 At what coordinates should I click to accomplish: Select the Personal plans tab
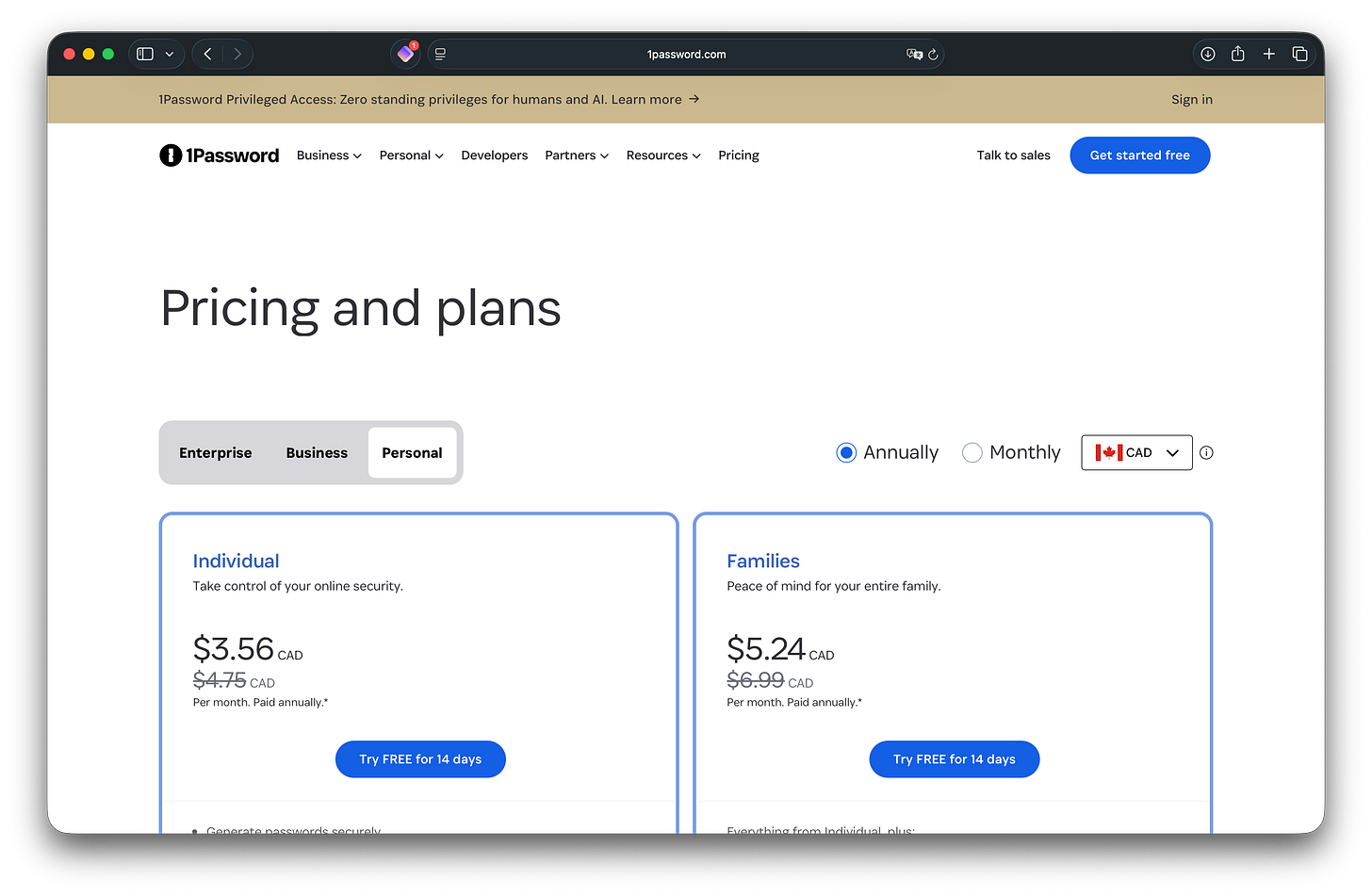(412, 453)
